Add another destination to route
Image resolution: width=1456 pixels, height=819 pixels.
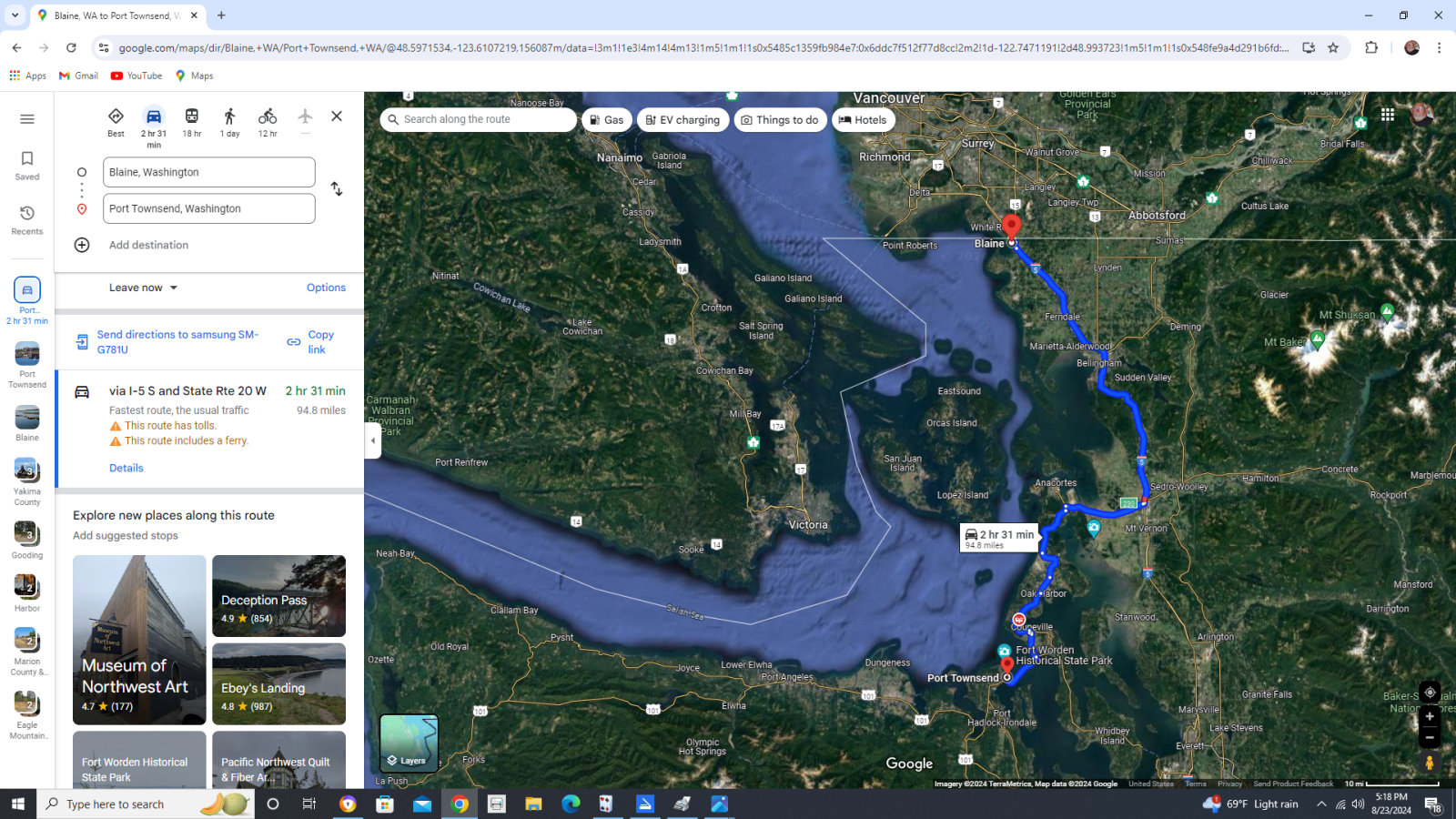pyautogui.click(x=148, y=245)
